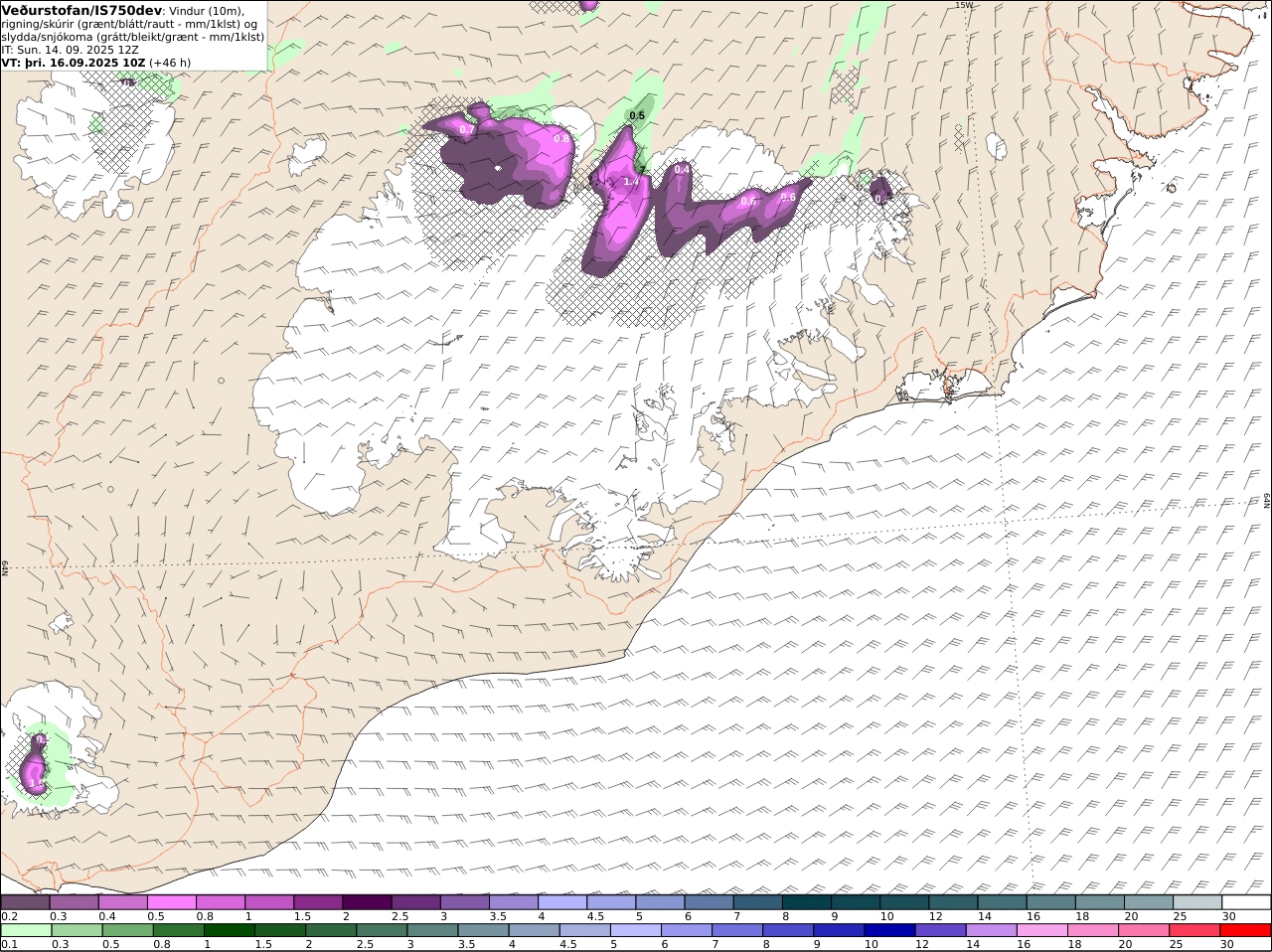
Task: Select the dark blue 10–12 swatch in lower legend
Action: (x=890, y=931)
